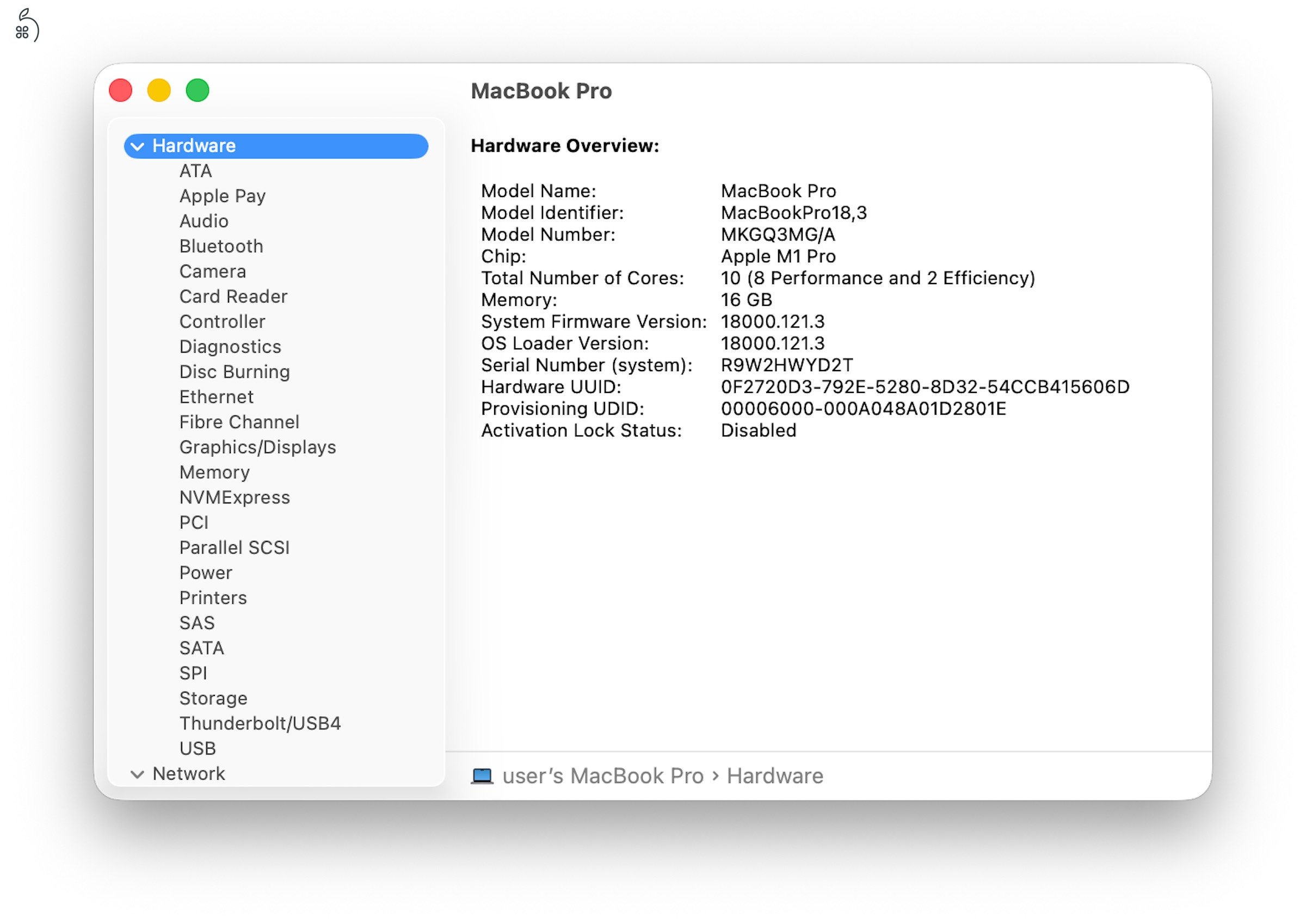Select Controller in the sidebar

(x=223, y=322)
